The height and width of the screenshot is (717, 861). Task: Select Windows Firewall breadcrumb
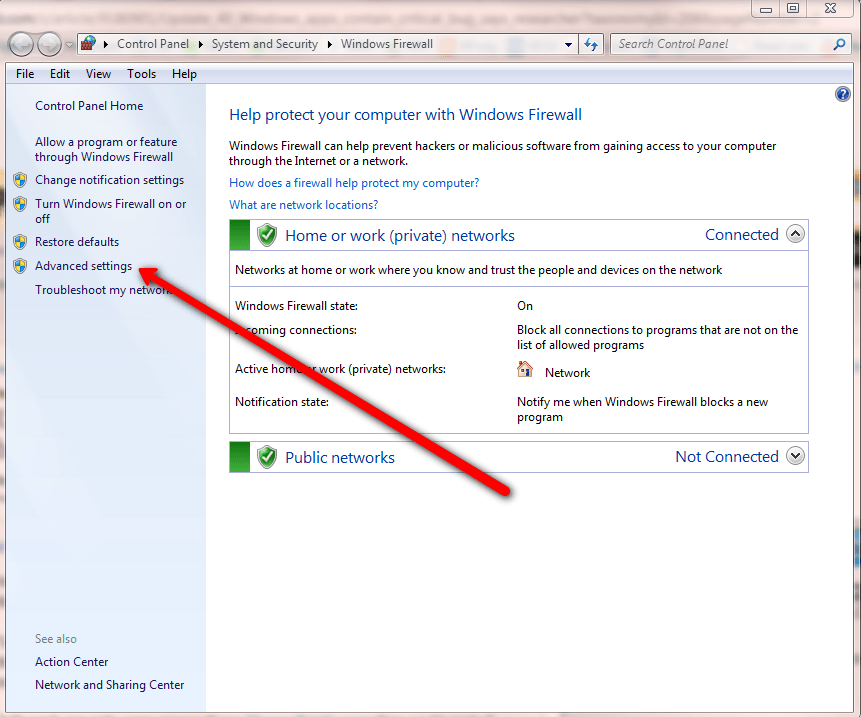(387, 44)
